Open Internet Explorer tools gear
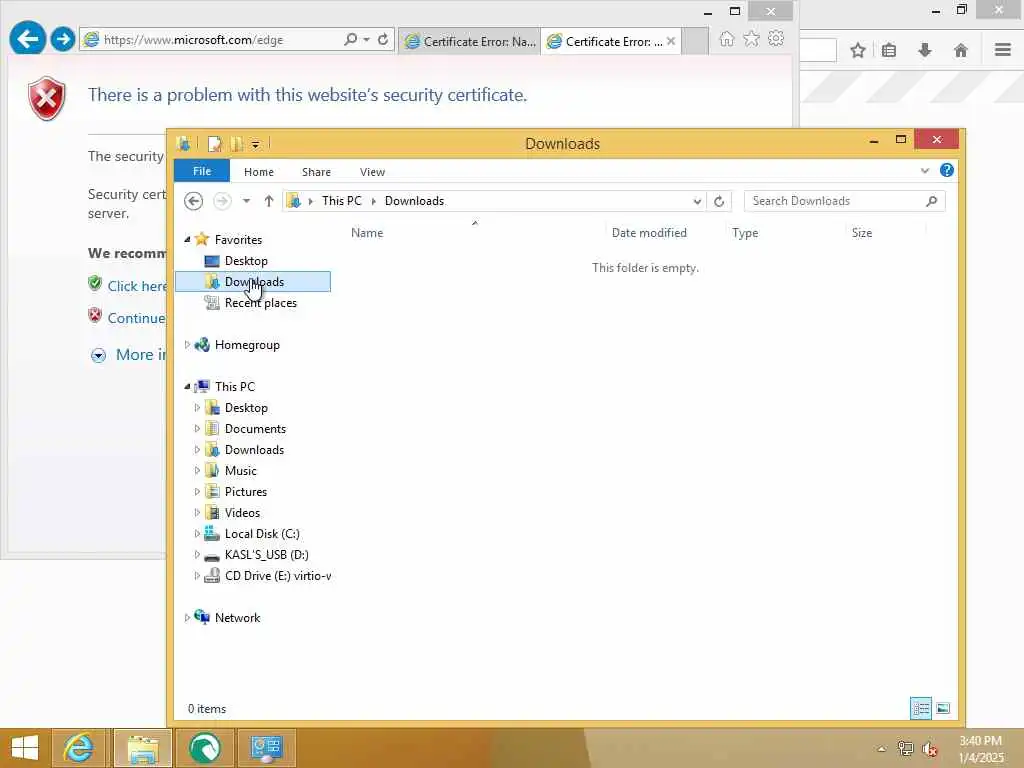 click(776, 39)
